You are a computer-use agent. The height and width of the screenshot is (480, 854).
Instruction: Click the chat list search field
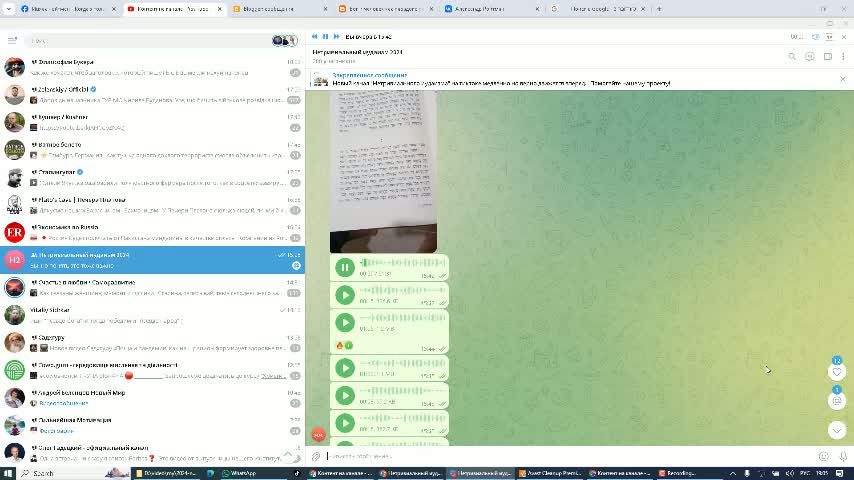pyautogui.click(x=150, y=40)
